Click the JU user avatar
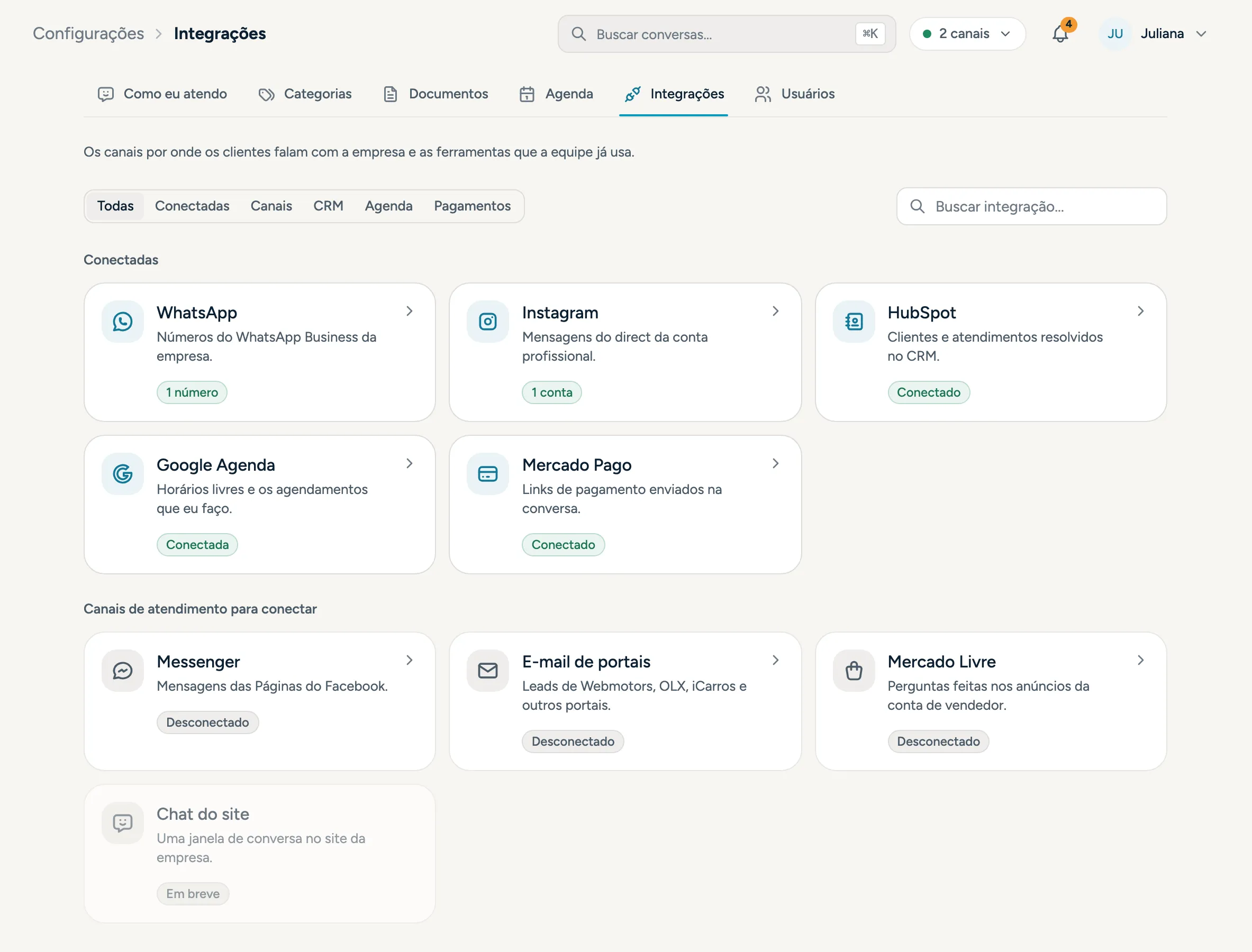The image size is (1252, 952). pyautogui.click(x=1115, y=33)
